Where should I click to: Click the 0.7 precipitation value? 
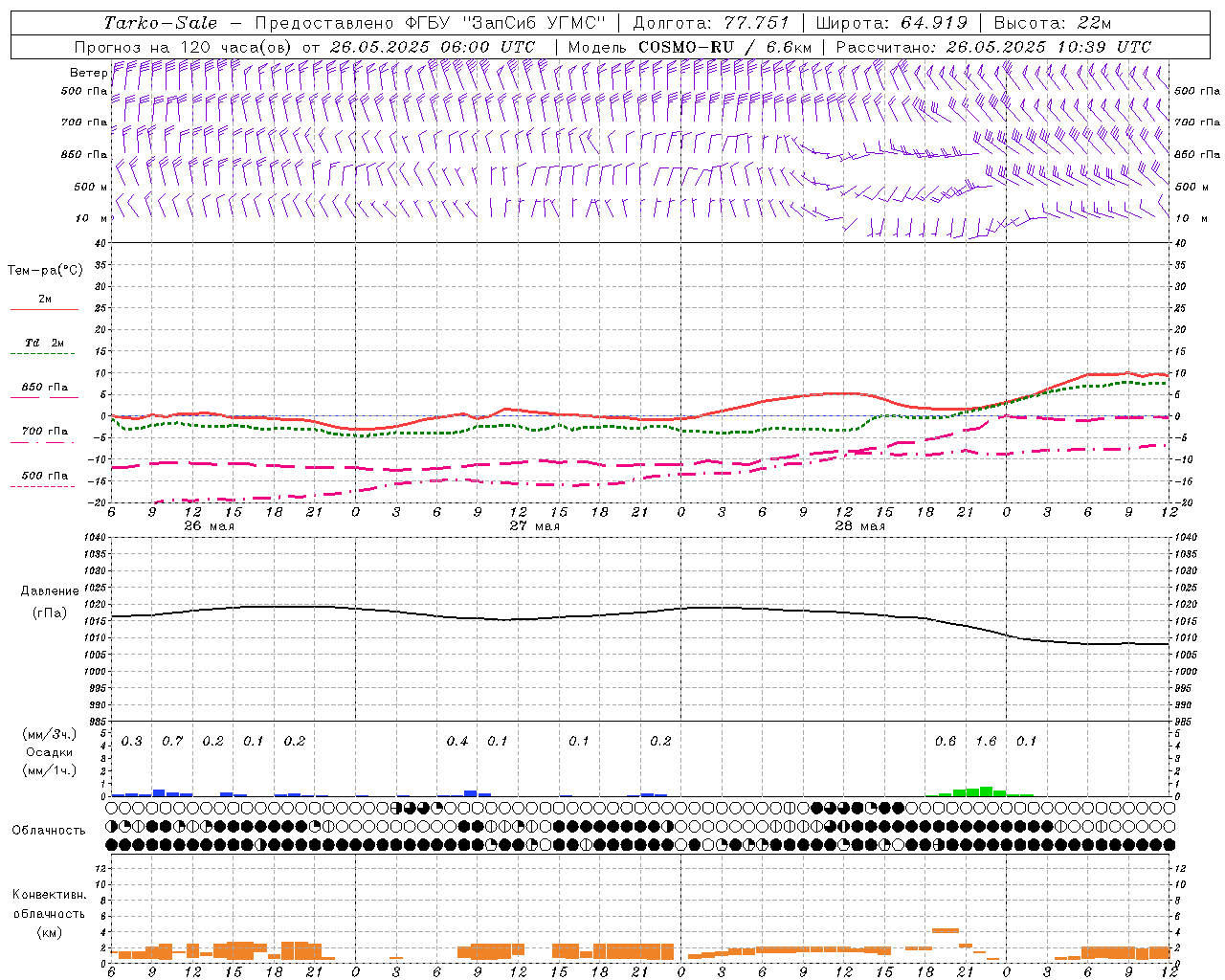[x=172, y=742]
